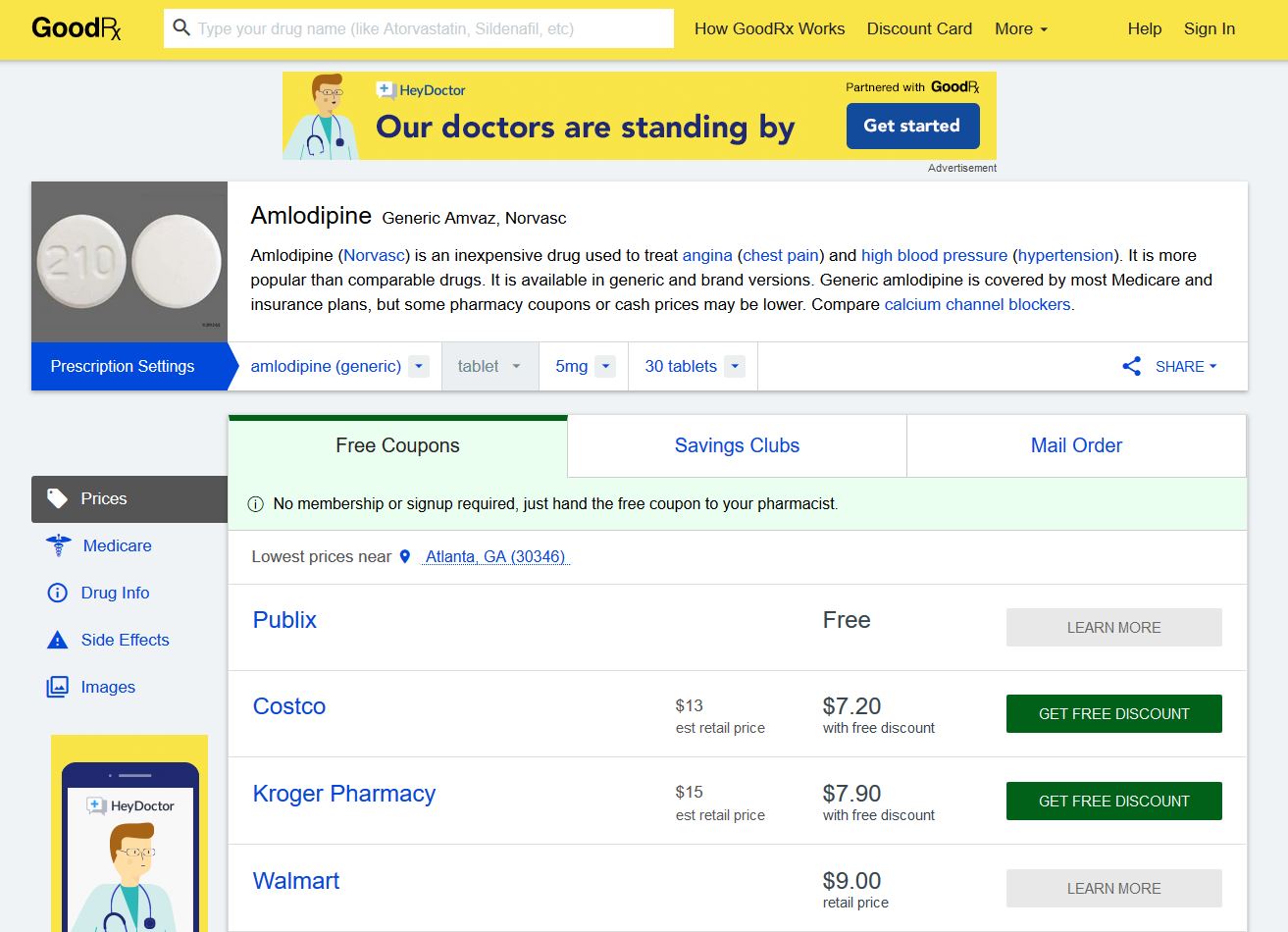Expand the More menu in header
Image resolution: width=1288 pixels, height=932 pixels.
click(x=1021, y=28)
